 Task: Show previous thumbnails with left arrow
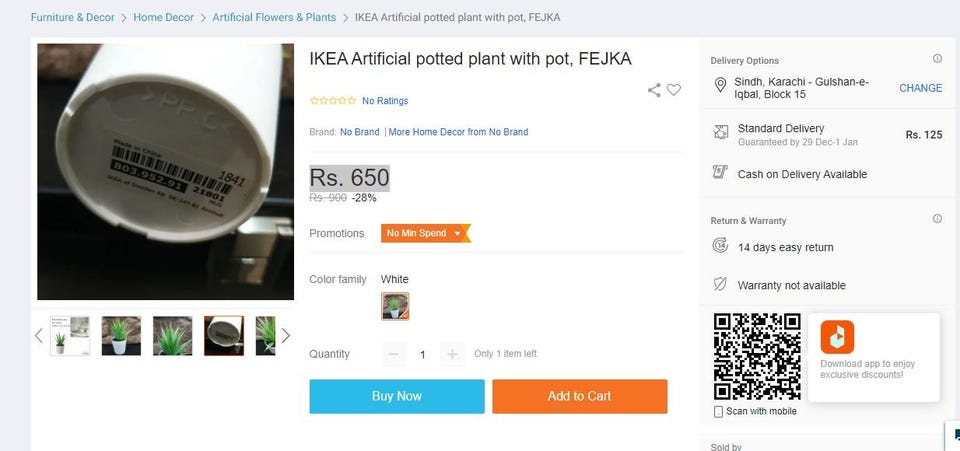(39, 336)
